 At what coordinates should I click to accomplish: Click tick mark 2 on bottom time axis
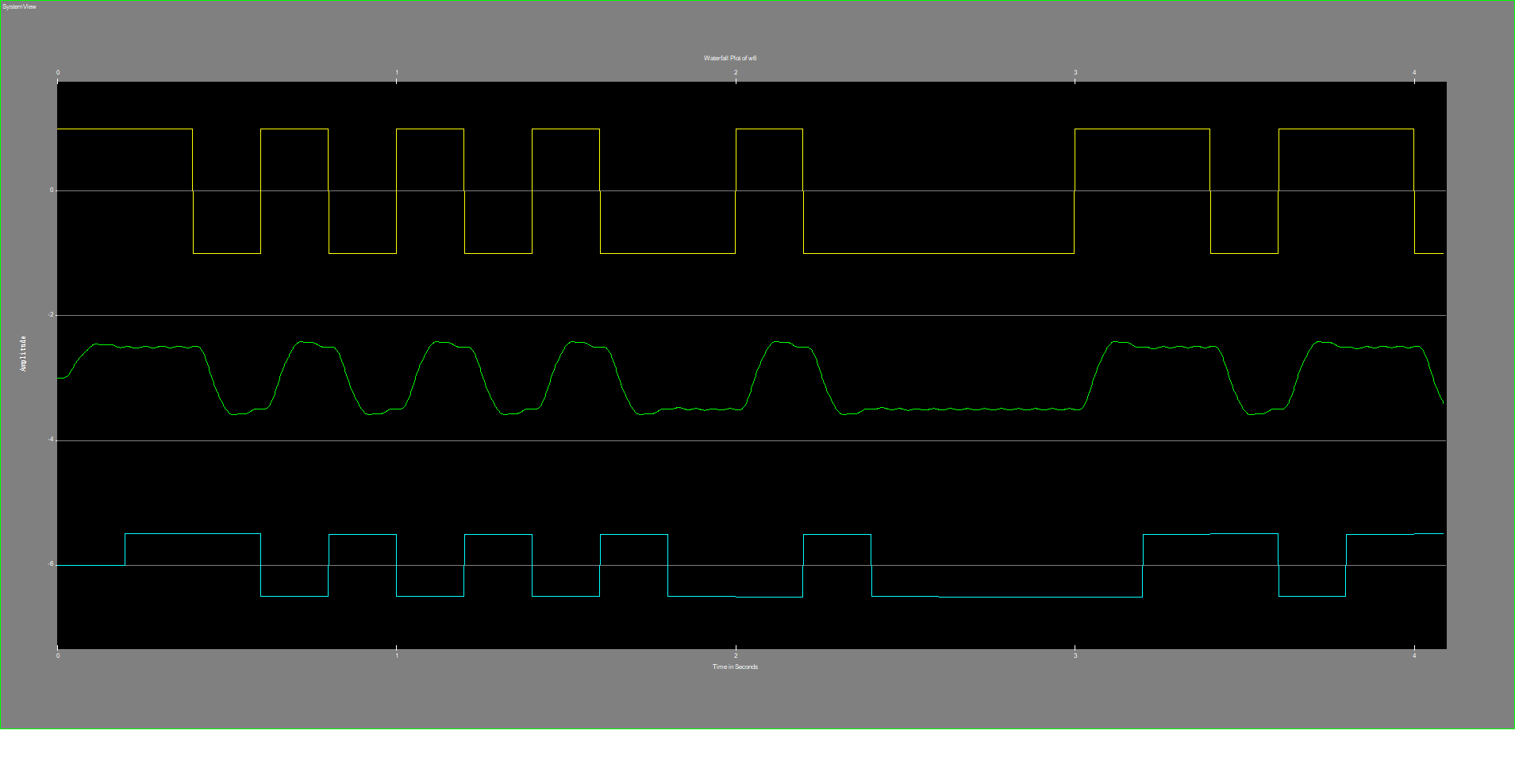(736, 655)
